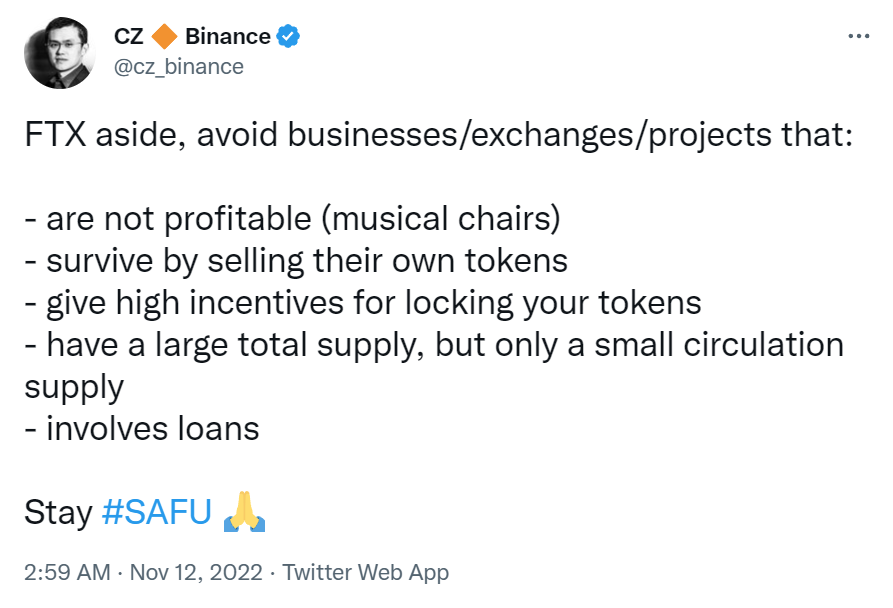Open the #SAFU hashtag
This screenshot has height=608, width=893.
point(157,511)
